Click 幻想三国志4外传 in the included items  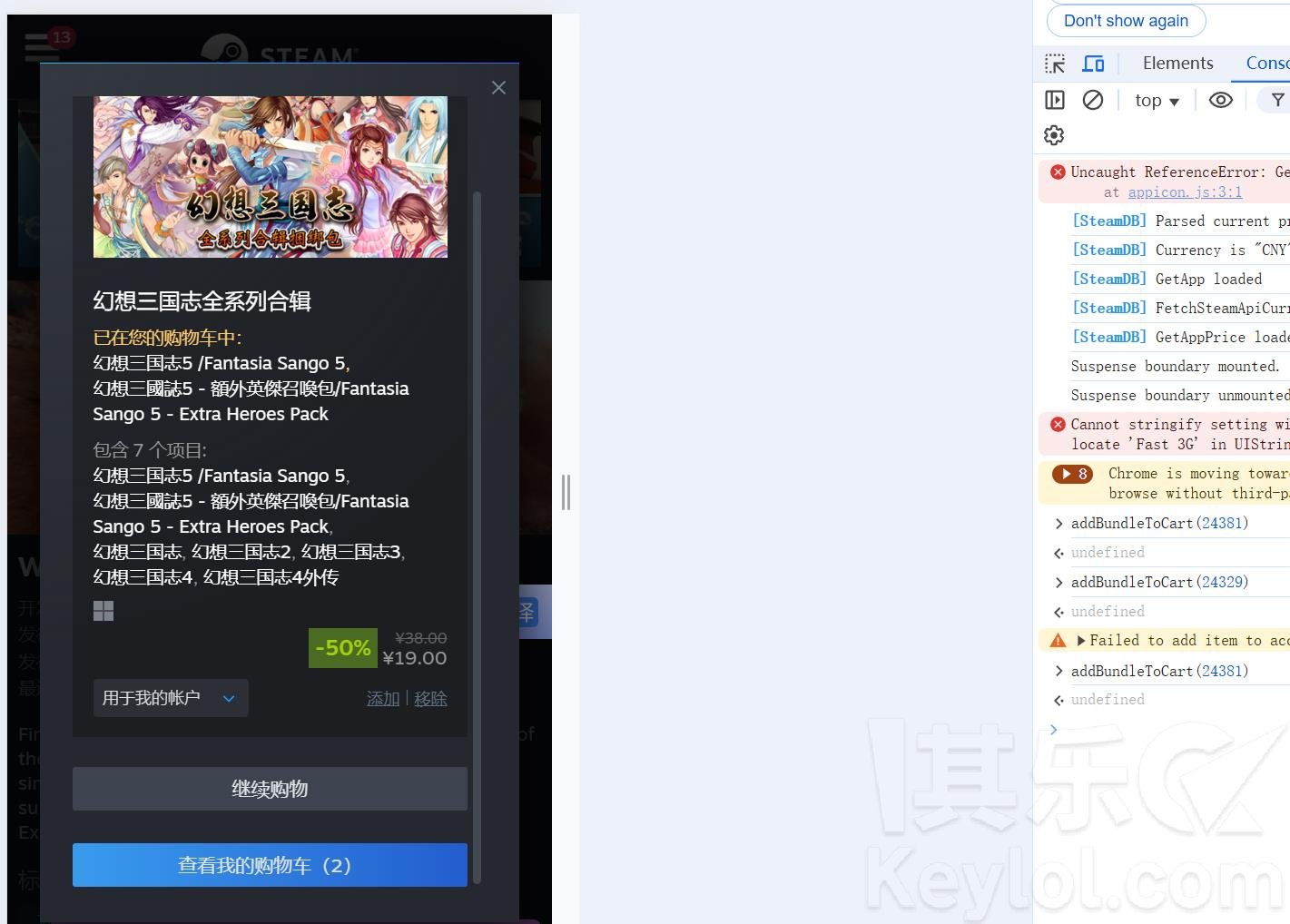tap(271, 577)
